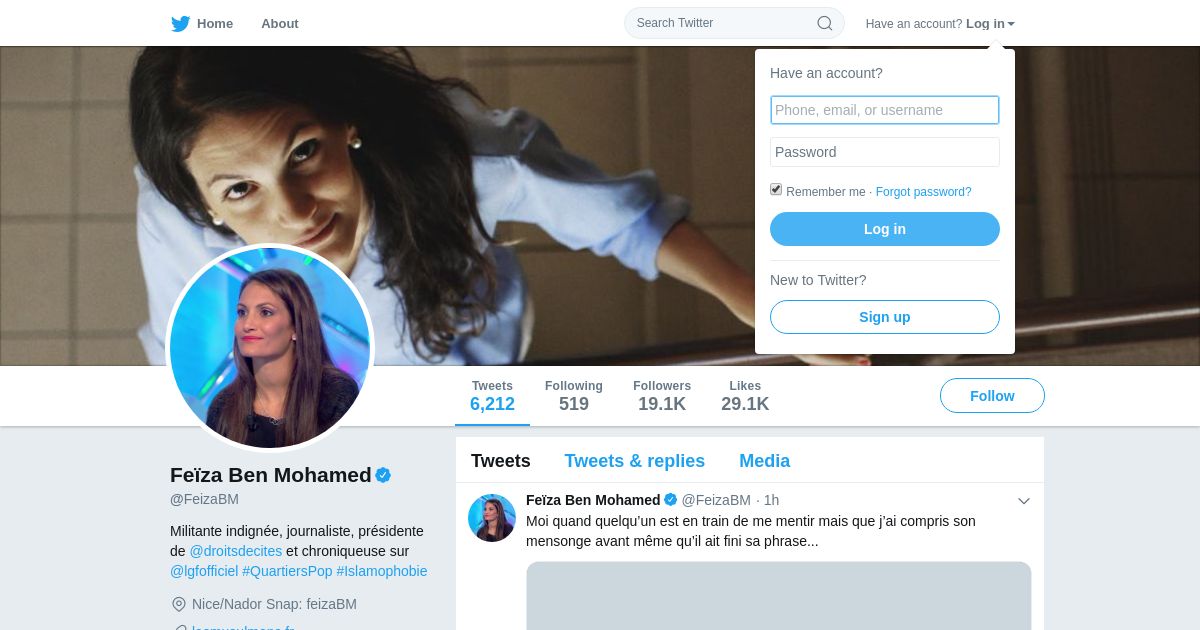Open the About menu item
Image resolution: width=1200 pixels, height=630 pixels.
point(280,23)
